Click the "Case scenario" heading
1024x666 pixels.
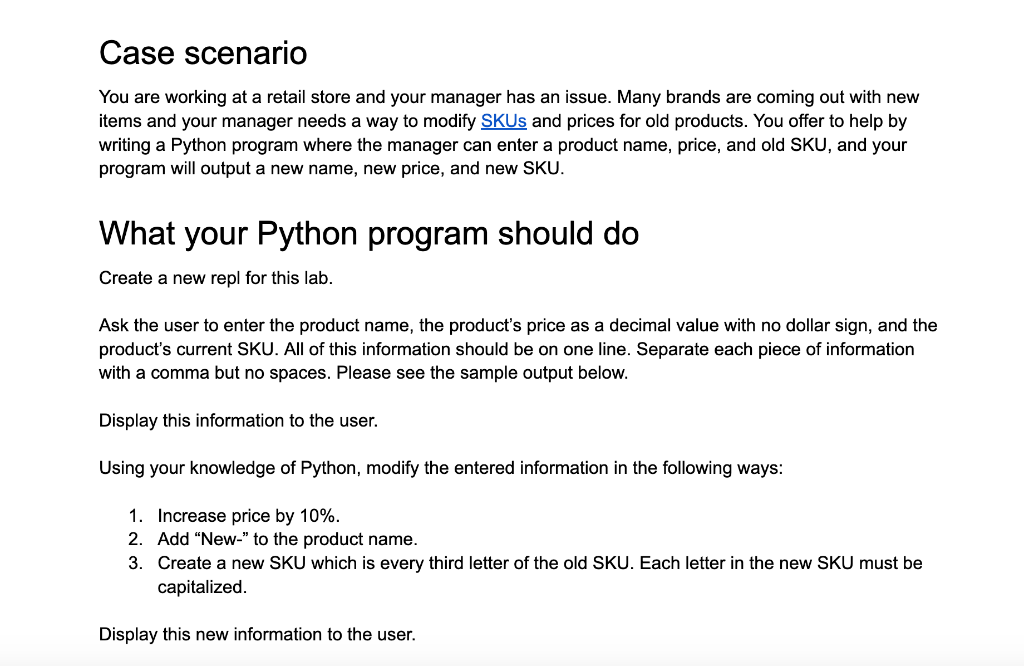tap(203, 52)
